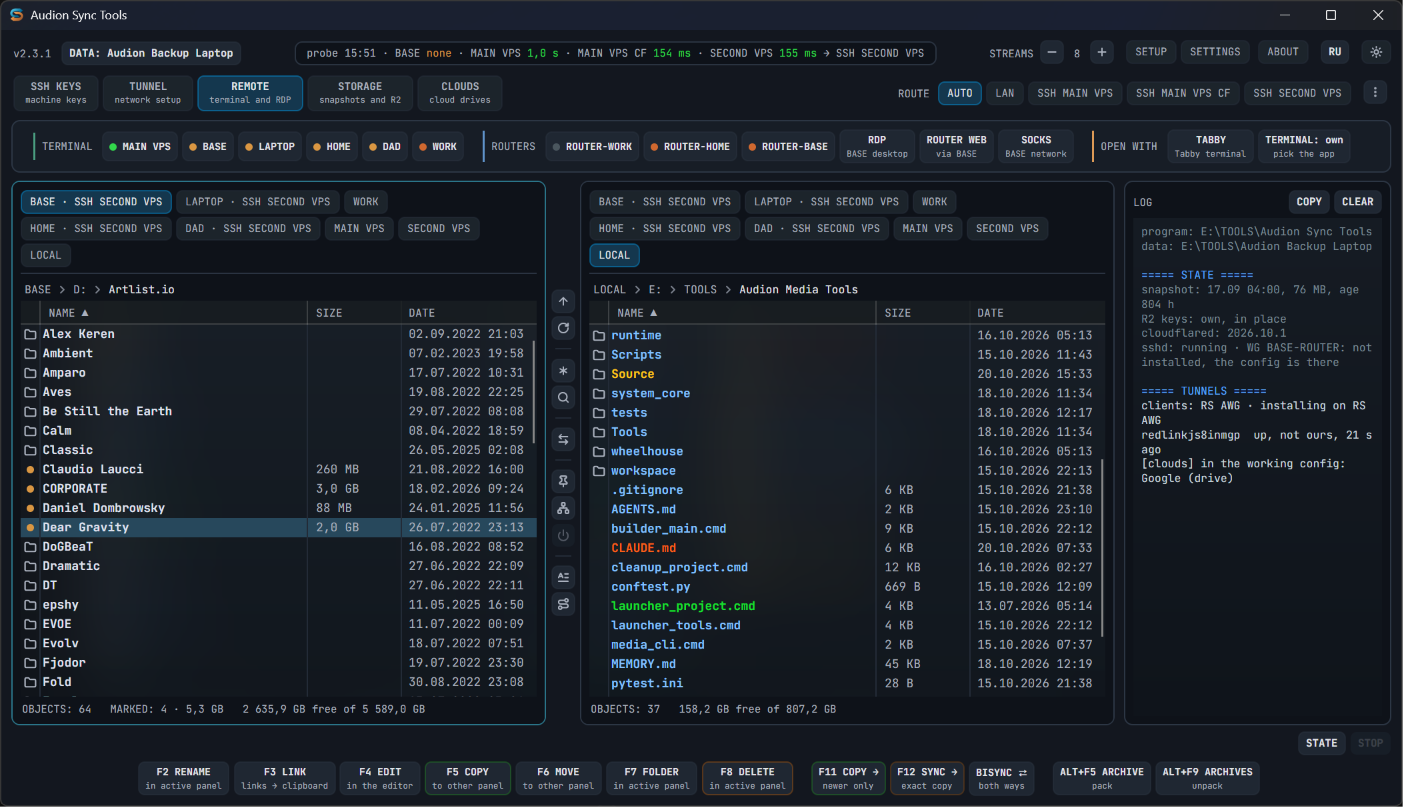Click the folder icon beside runtime
The height and width of the screenshot is (807, 1403).
click(x=600, y=336)
